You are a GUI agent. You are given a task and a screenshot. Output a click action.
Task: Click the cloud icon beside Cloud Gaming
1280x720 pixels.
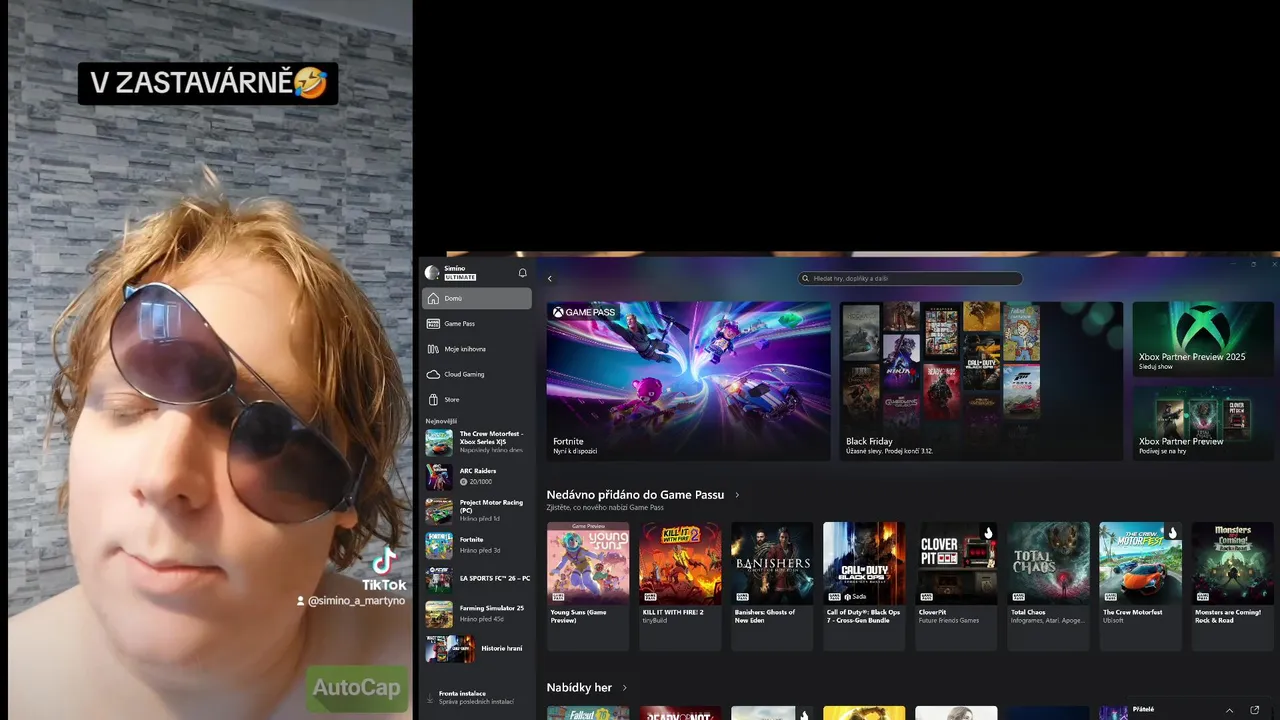[433, 374]
